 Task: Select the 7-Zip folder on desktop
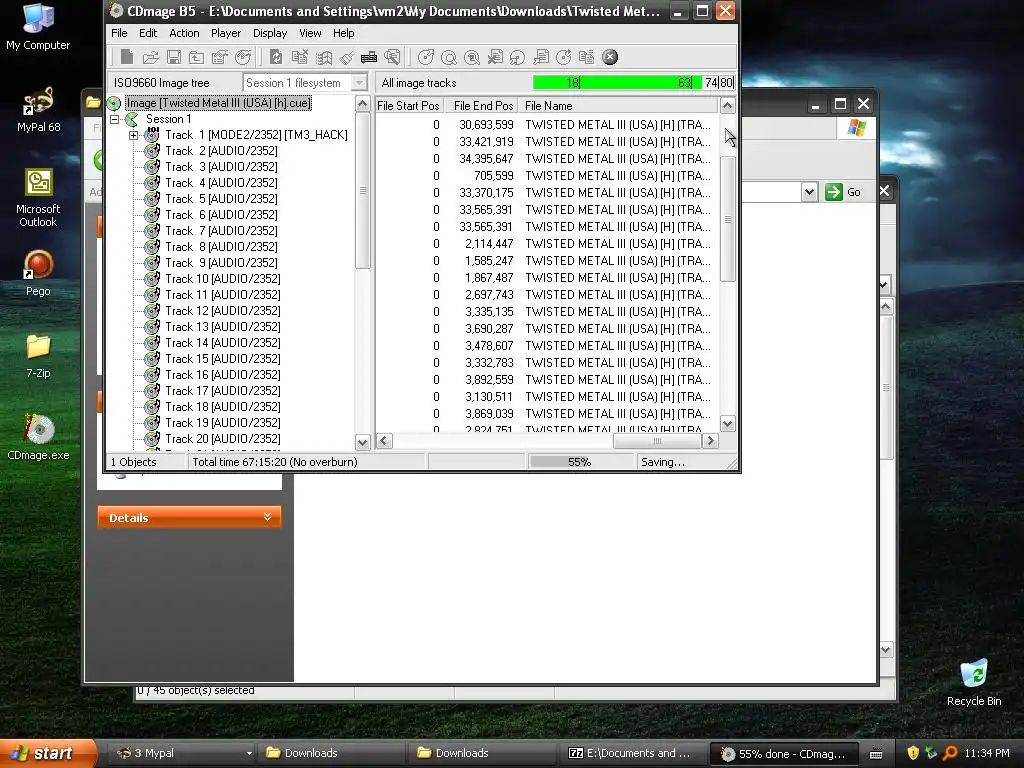pos(38,356)
